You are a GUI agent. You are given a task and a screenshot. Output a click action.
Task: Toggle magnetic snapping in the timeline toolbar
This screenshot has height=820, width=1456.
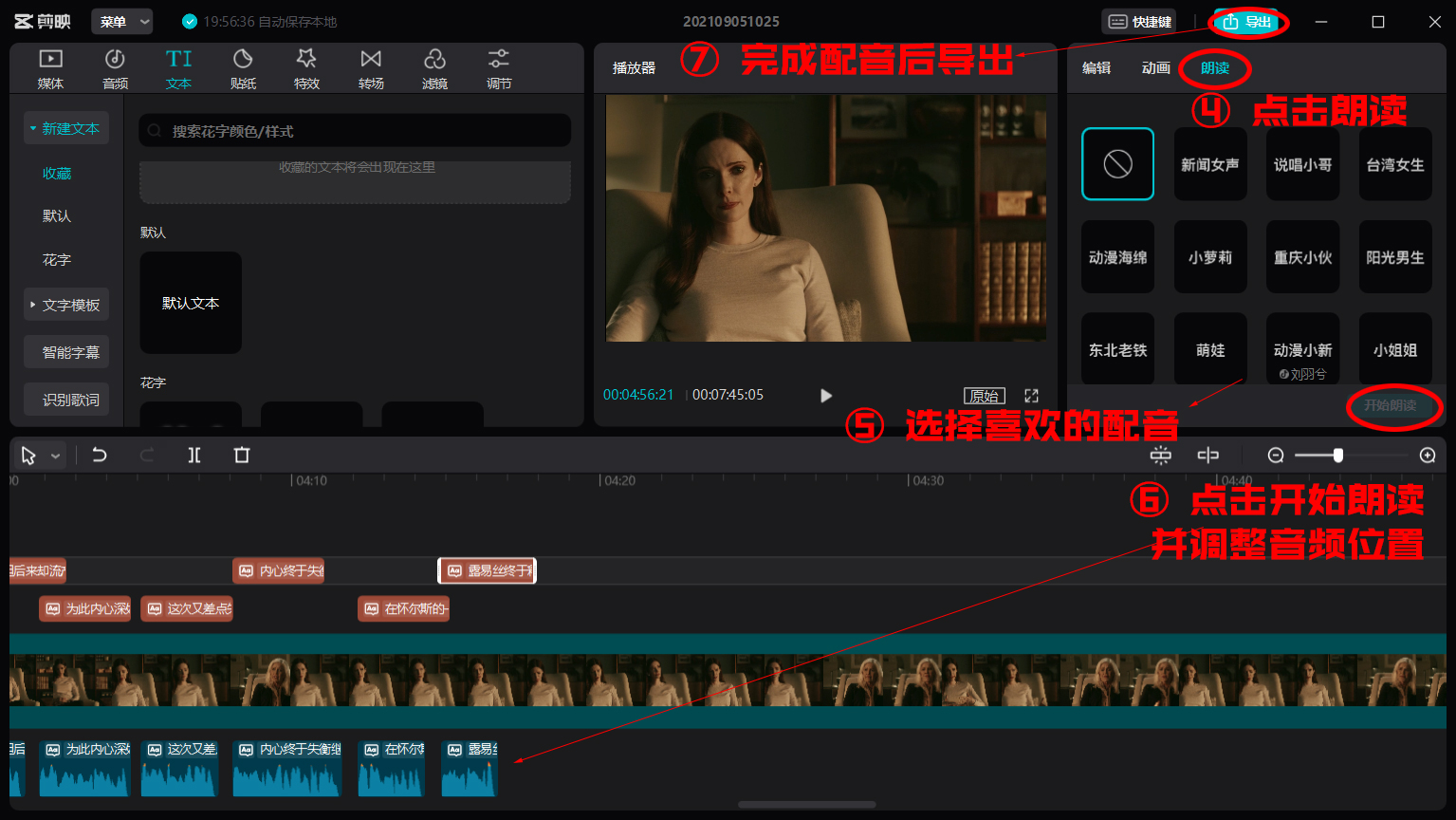click(1160, 455)
